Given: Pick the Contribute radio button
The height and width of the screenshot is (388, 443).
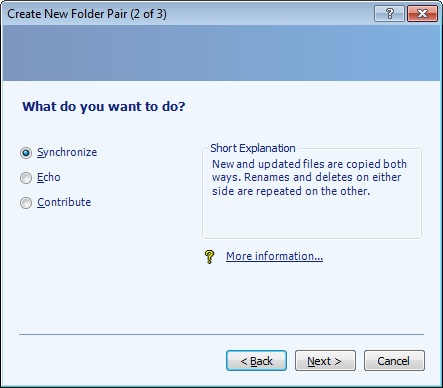Looking at the screenshot, I should click(26, 203).
